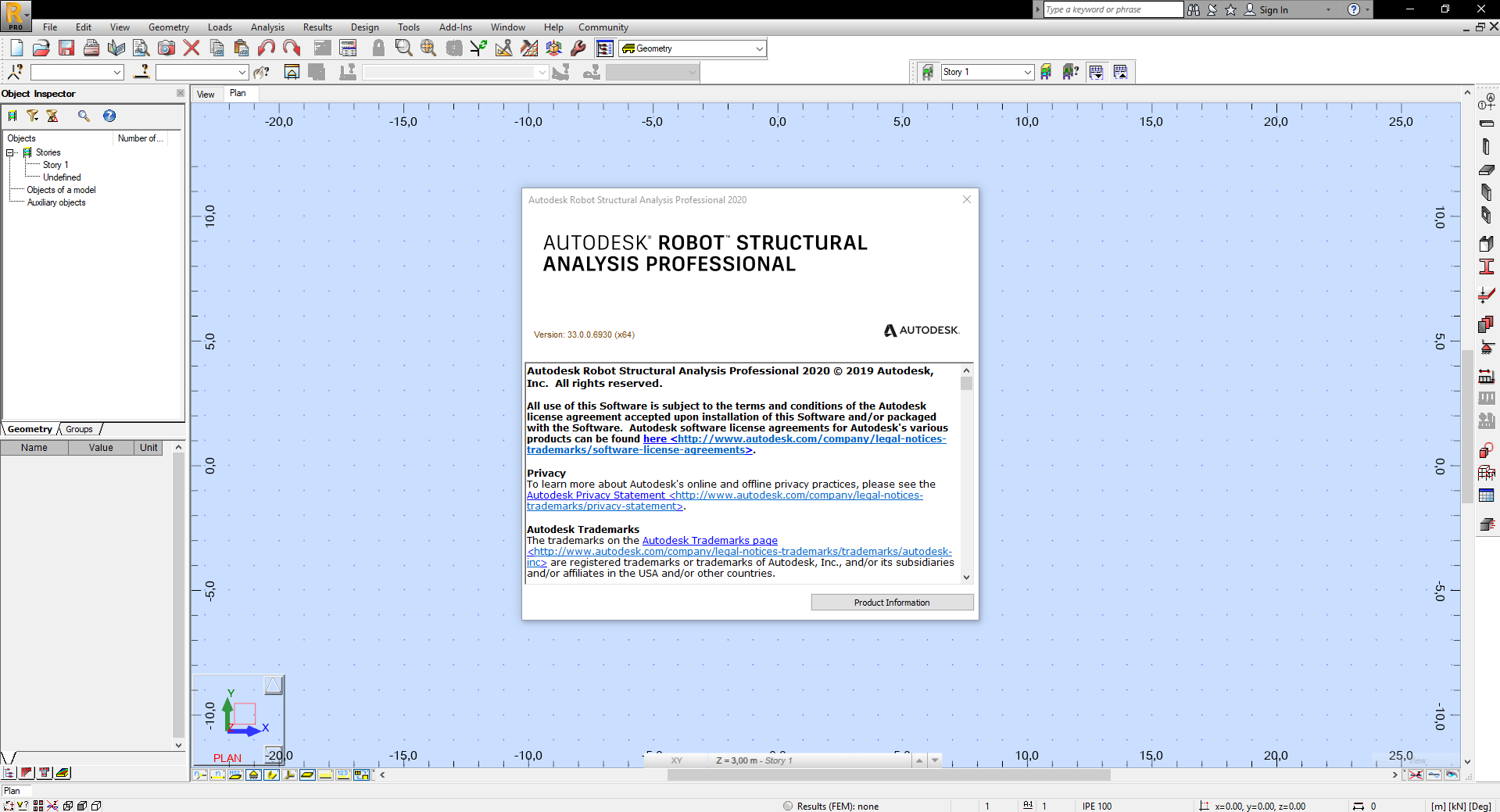Toggle bar numbers display in bottom view toolbar

coord(218,774)
